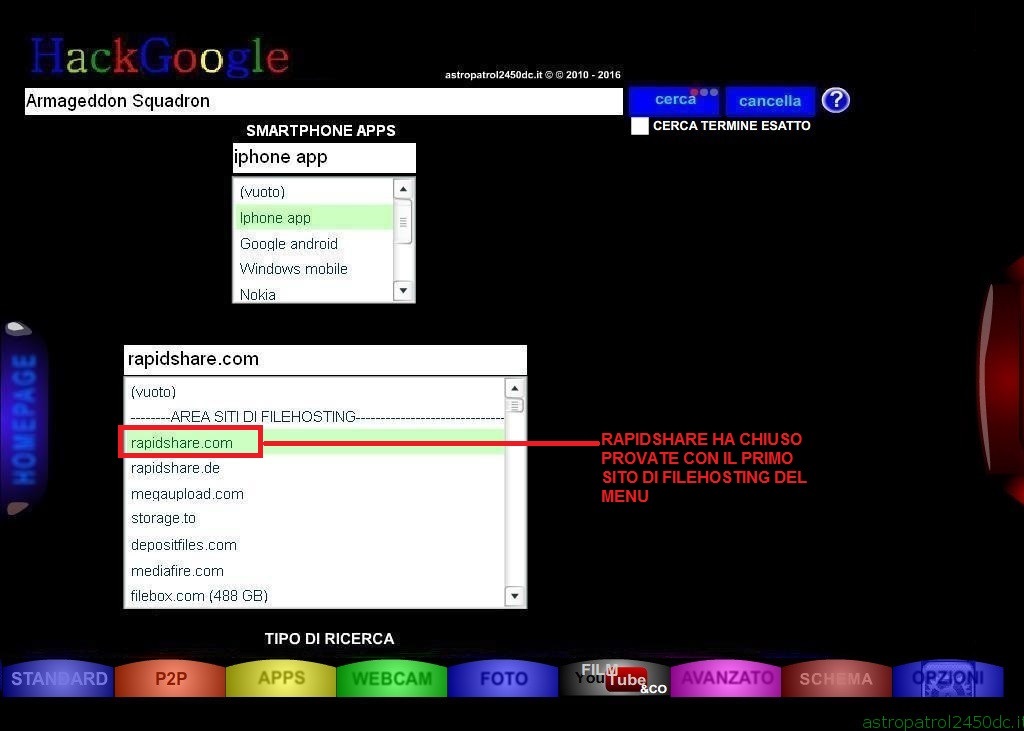Select mediafire.com in the list
Image resolution: width=1024 pixels, height=731 pixels.
tap(315, 570)
